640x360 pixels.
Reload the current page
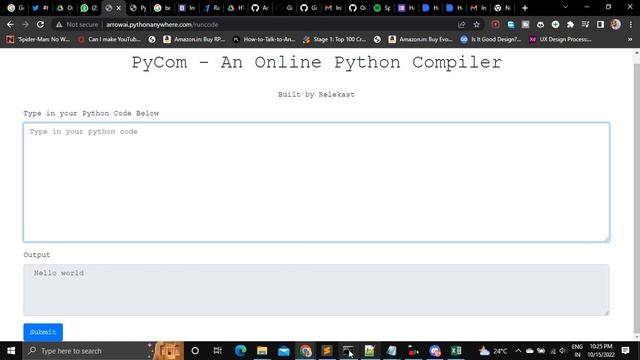pyautogui.click(x=40, y=24)
